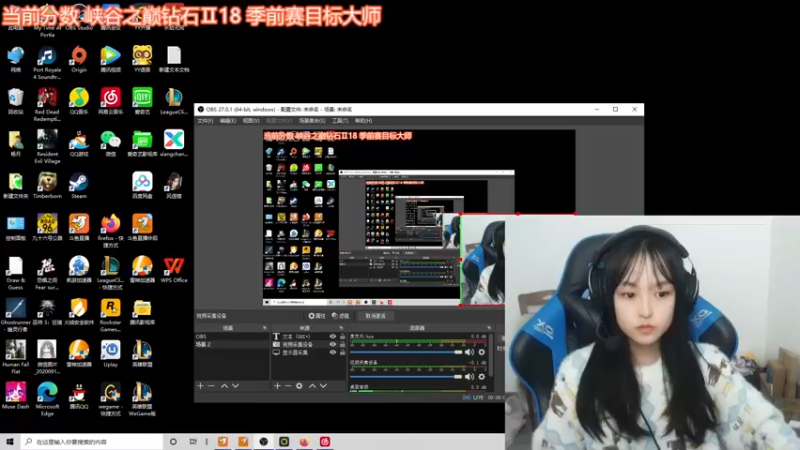Mute the video capture device audio channel
This screenshot has width=800, height=450.
(469, 377)
